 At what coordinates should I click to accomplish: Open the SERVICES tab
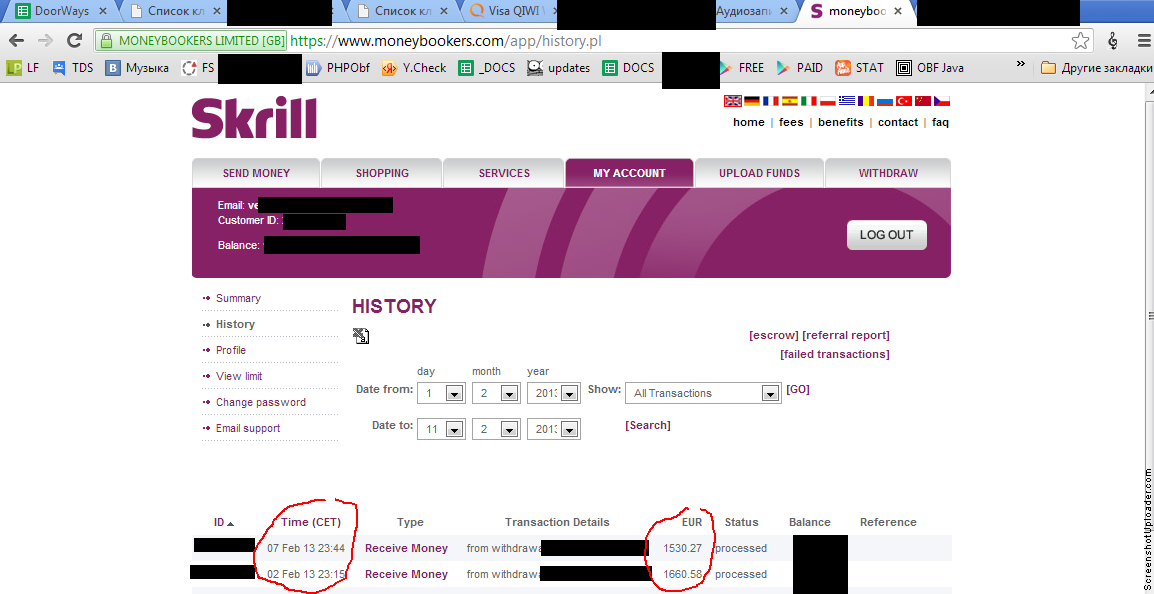[504, 173]
